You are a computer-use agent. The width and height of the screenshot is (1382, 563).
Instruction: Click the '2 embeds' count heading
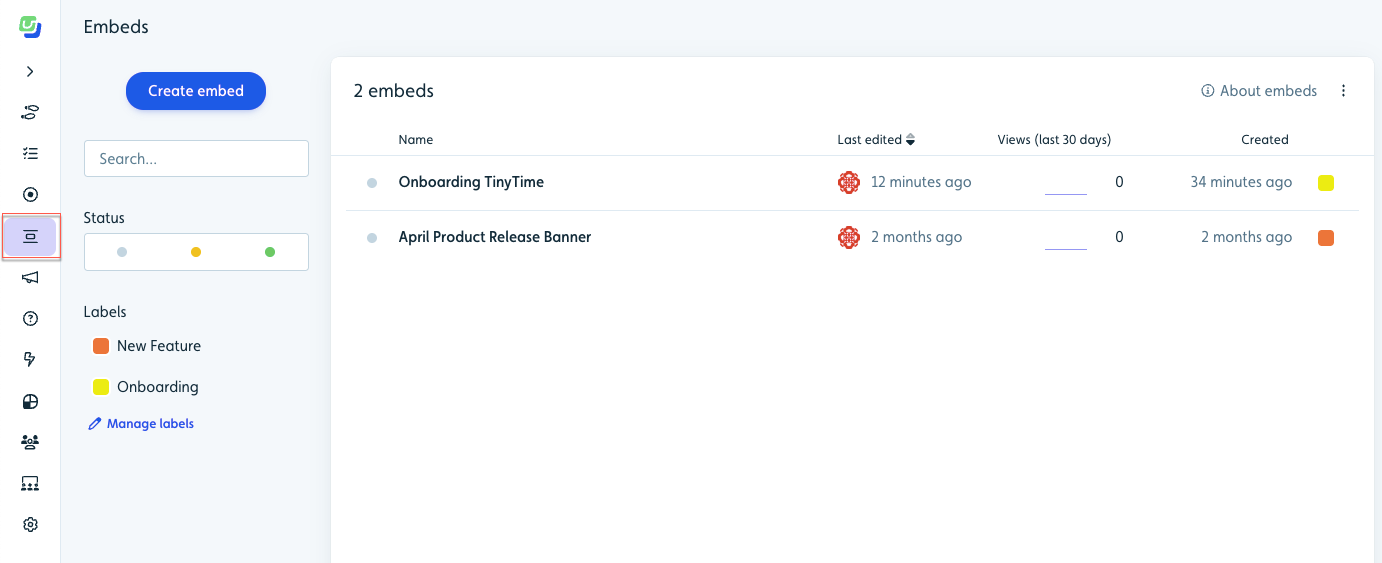[x=394, y=91]
